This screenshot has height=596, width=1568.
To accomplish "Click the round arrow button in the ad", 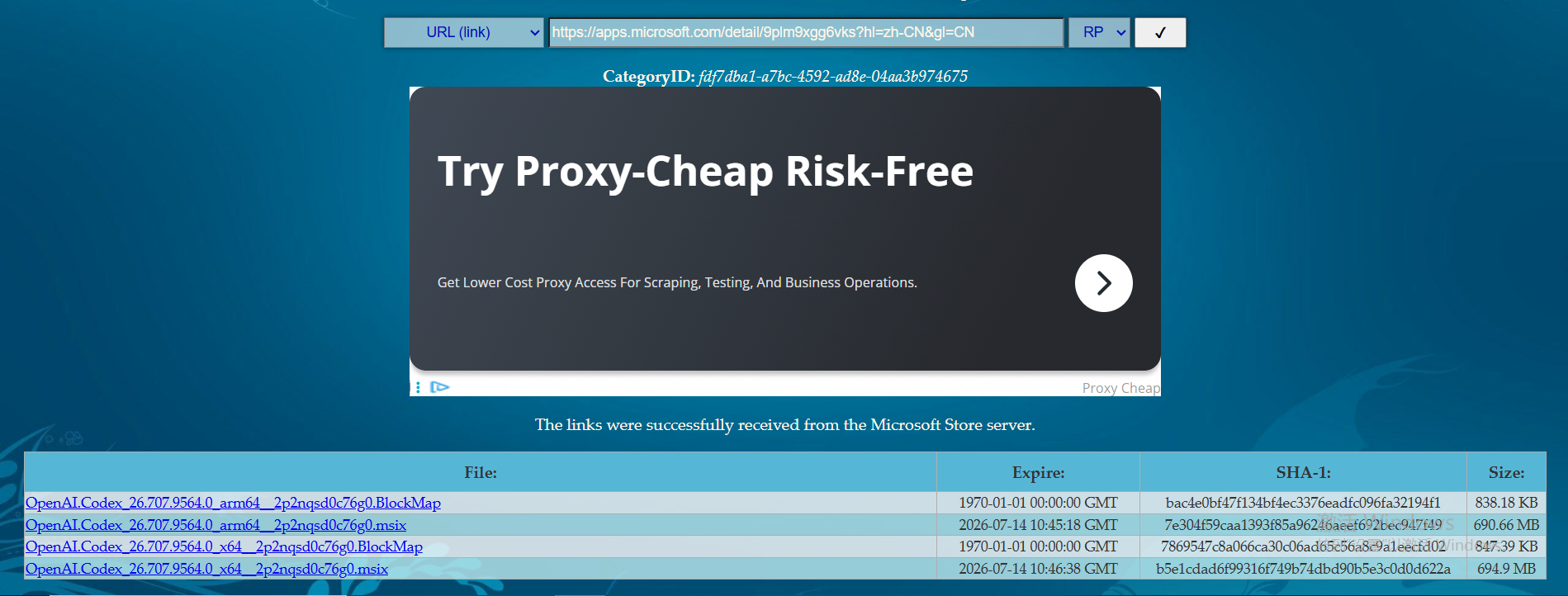I will tap(1103, 283).
